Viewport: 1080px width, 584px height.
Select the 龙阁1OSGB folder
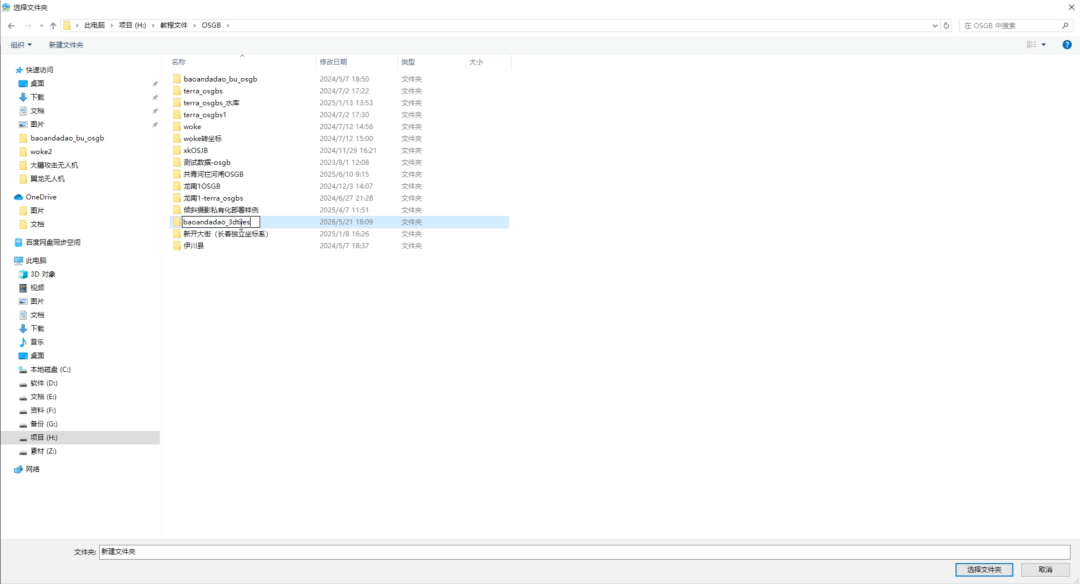pyautogui.click(x=202, y=186)
